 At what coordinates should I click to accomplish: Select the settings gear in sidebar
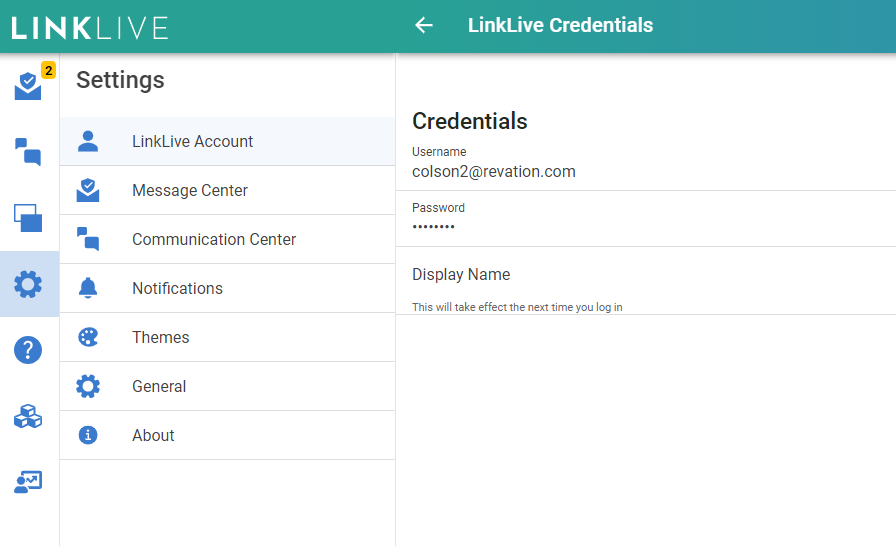click(28, 284)
